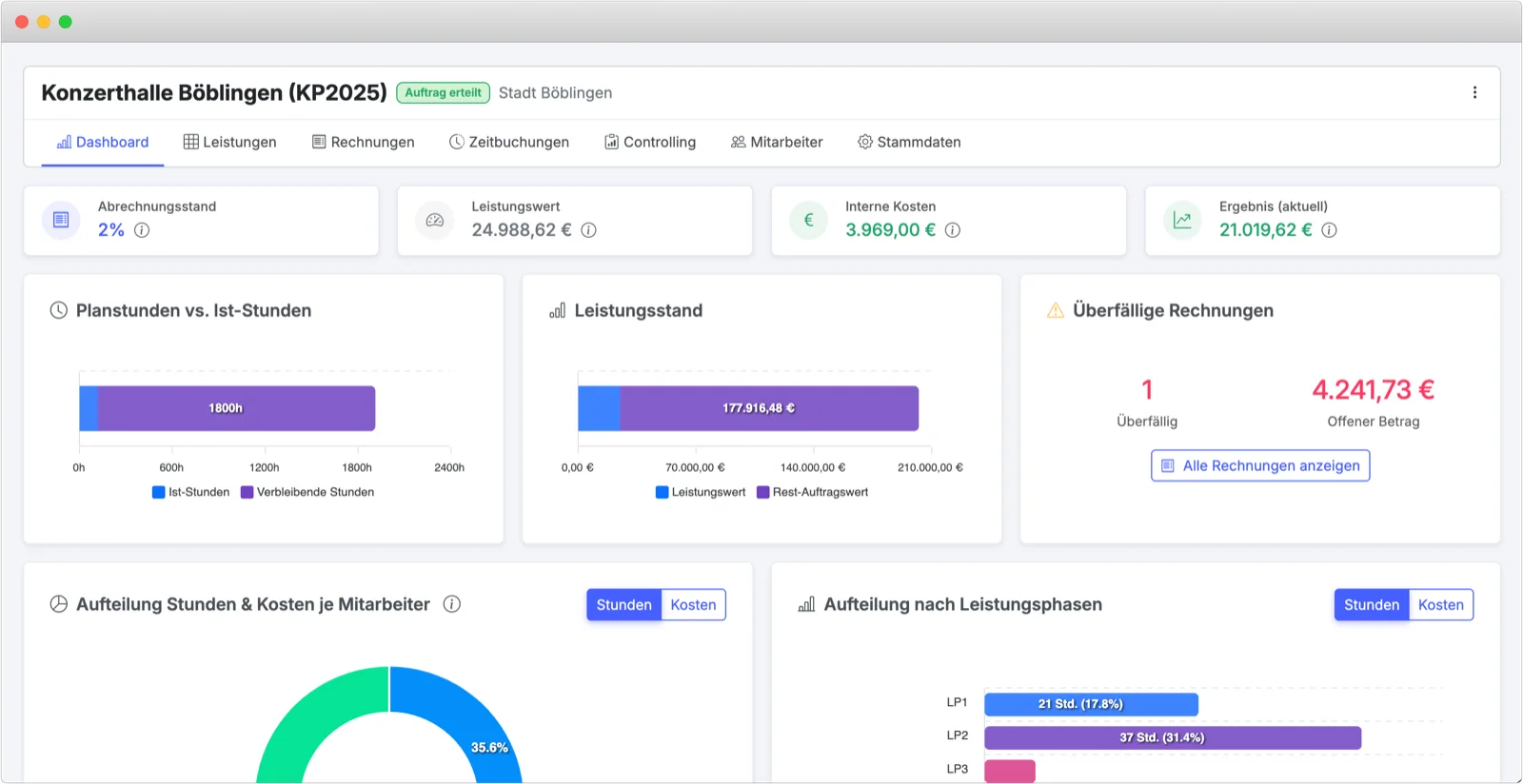Click the overdue amount 4.241,73 €
The height and width of the screenshot is (784, 1523).
pos(1373,389)
